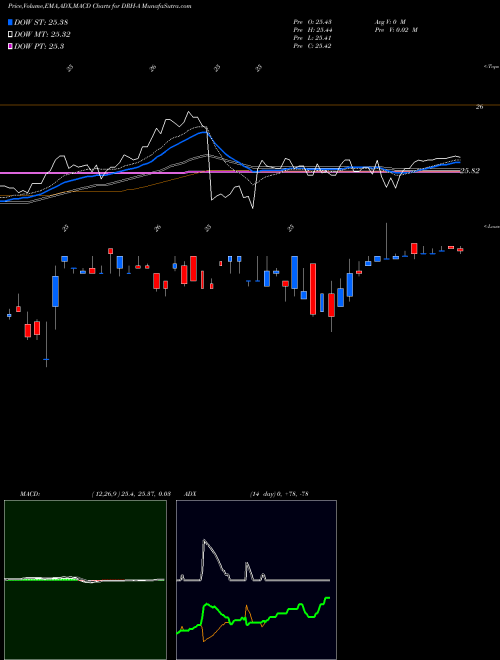500x660 pixels.
Task: Select the 'DOW MT: 25.32' legend label
Action: pyautogui.click(x=42, y=35)
